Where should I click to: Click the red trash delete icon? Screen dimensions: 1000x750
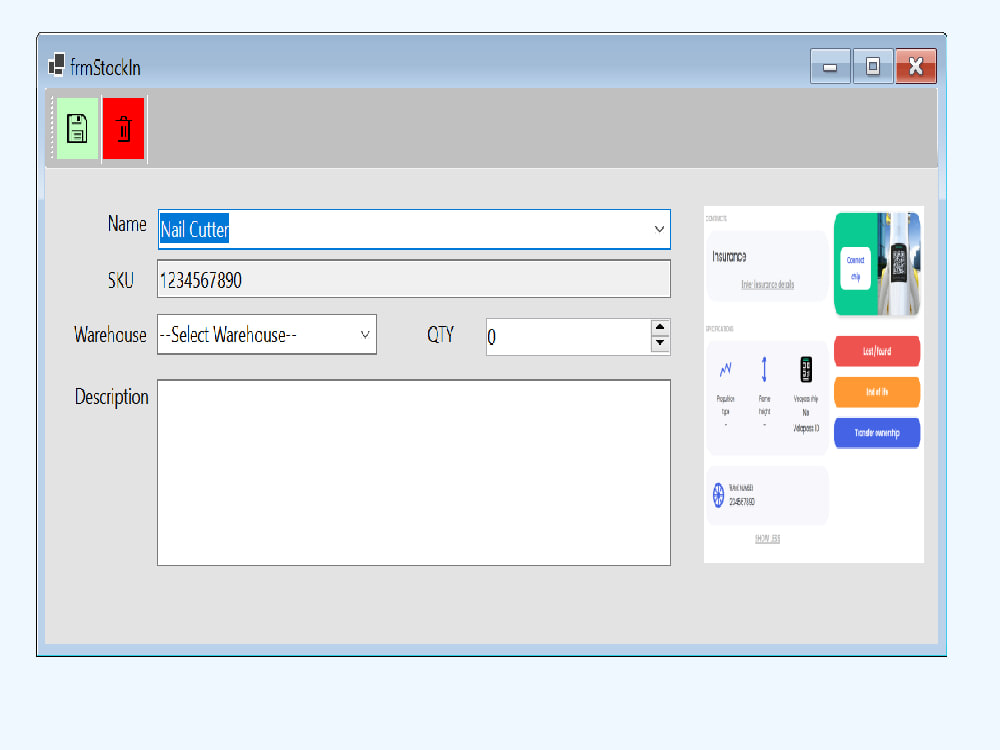click(124, 128)
